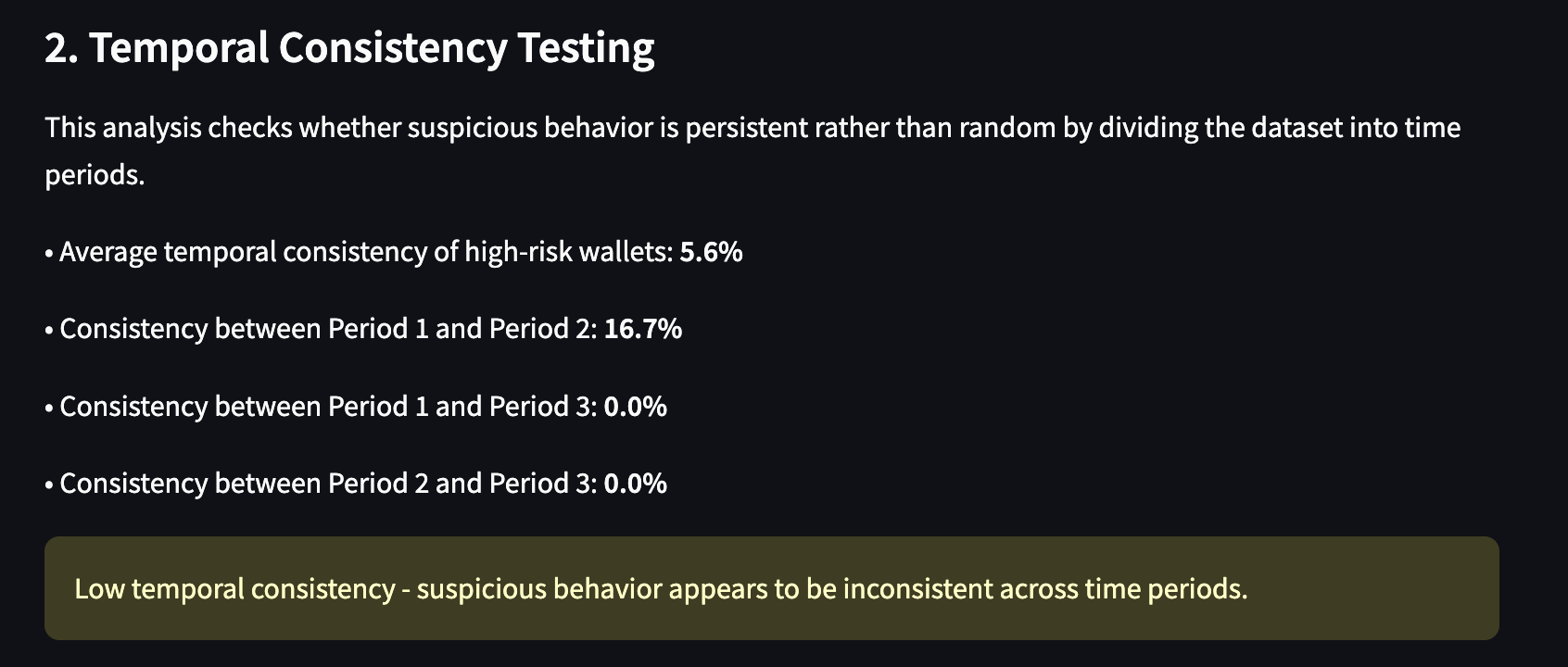Click the 'Consistency between Period 1 and Period 3' text
1568x667 pixels.
[x=328, y=407]
